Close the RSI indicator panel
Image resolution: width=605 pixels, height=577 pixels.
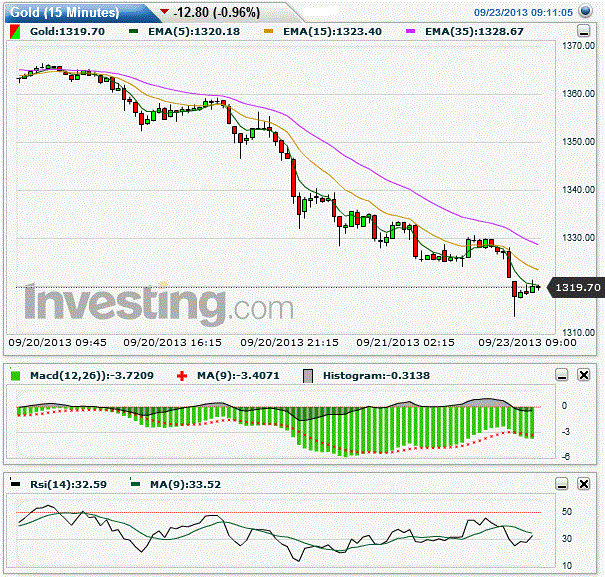coord(584,484)
